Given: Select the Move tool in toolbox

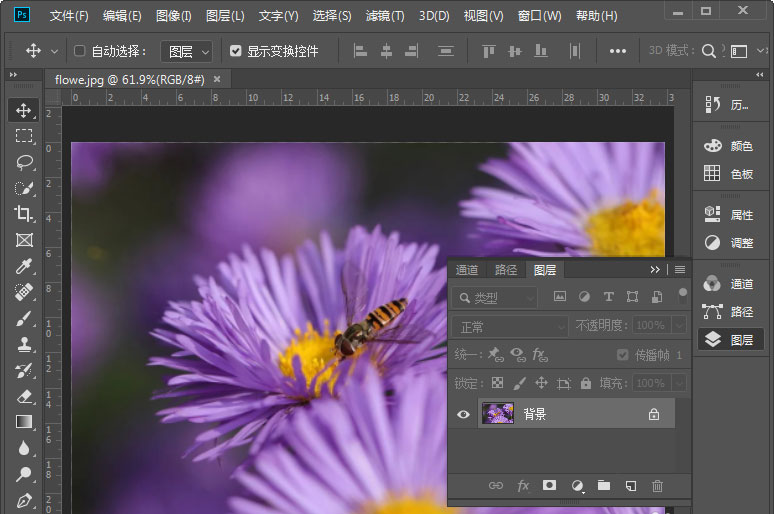Looking at the screenshot, I should [23, 110].
